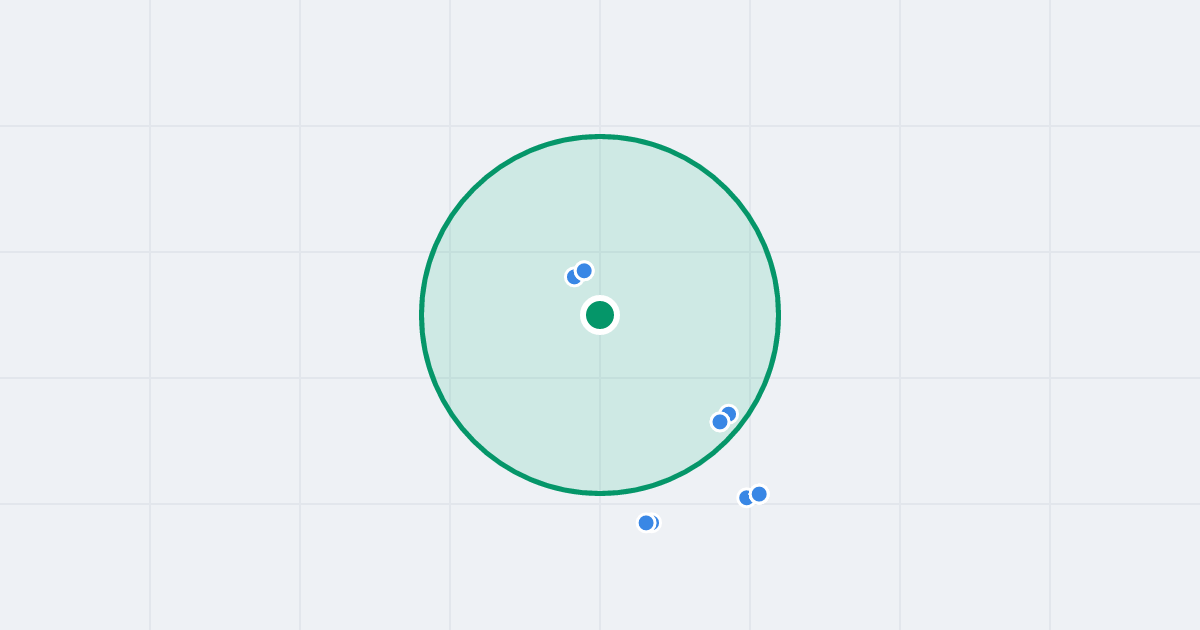Click the green circle outline at its bottom point
Image resolution: width=1200 pixels, height=630 pixels.
tap(600, 493)
